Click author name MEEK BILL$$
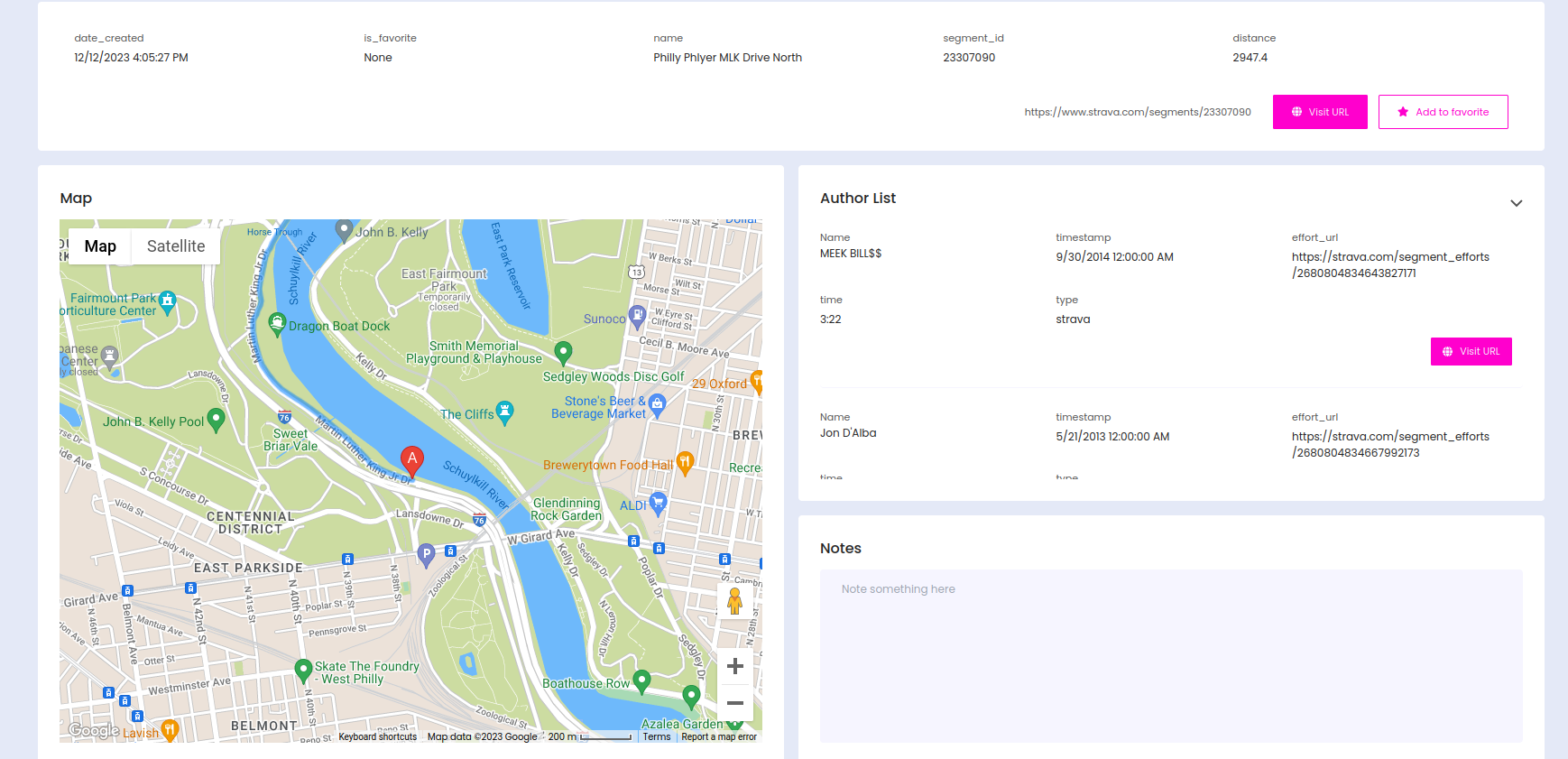 tap(851, 254)
